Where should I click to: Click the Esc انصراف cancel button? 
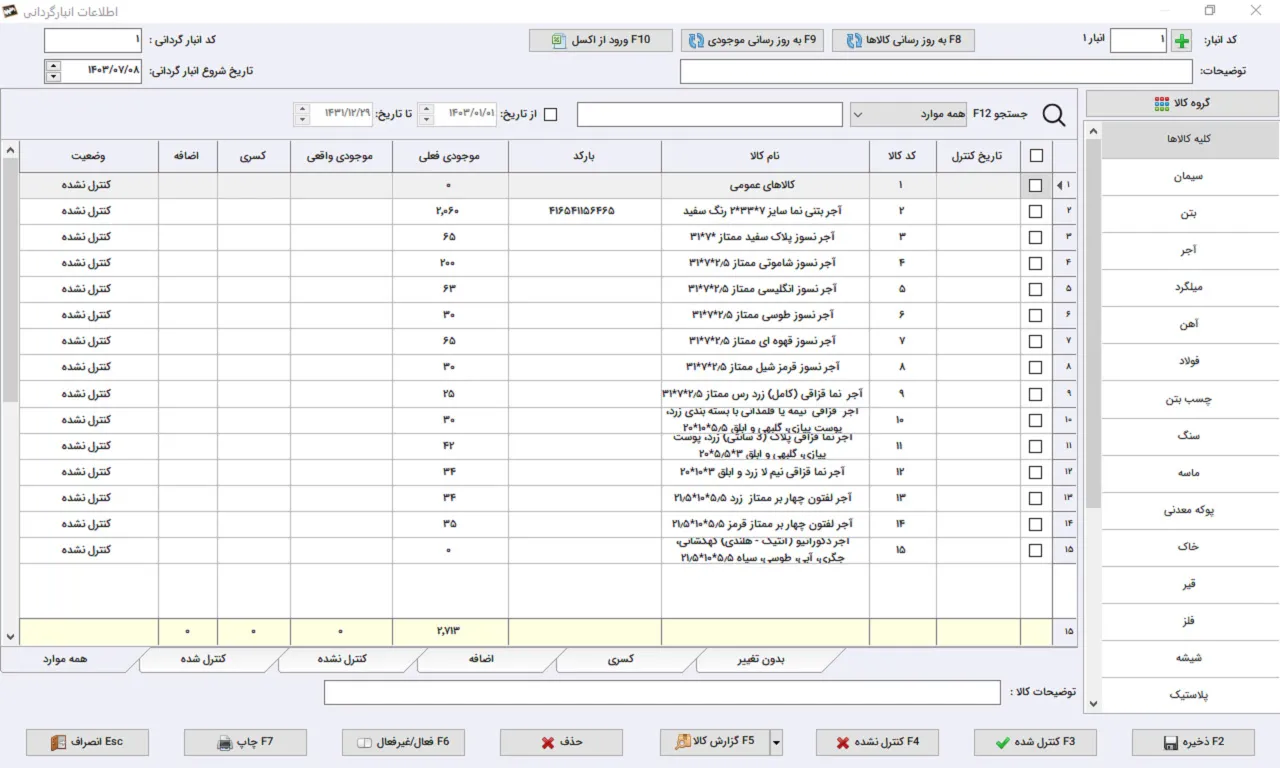pyautogui.click(x=87, y=742)
